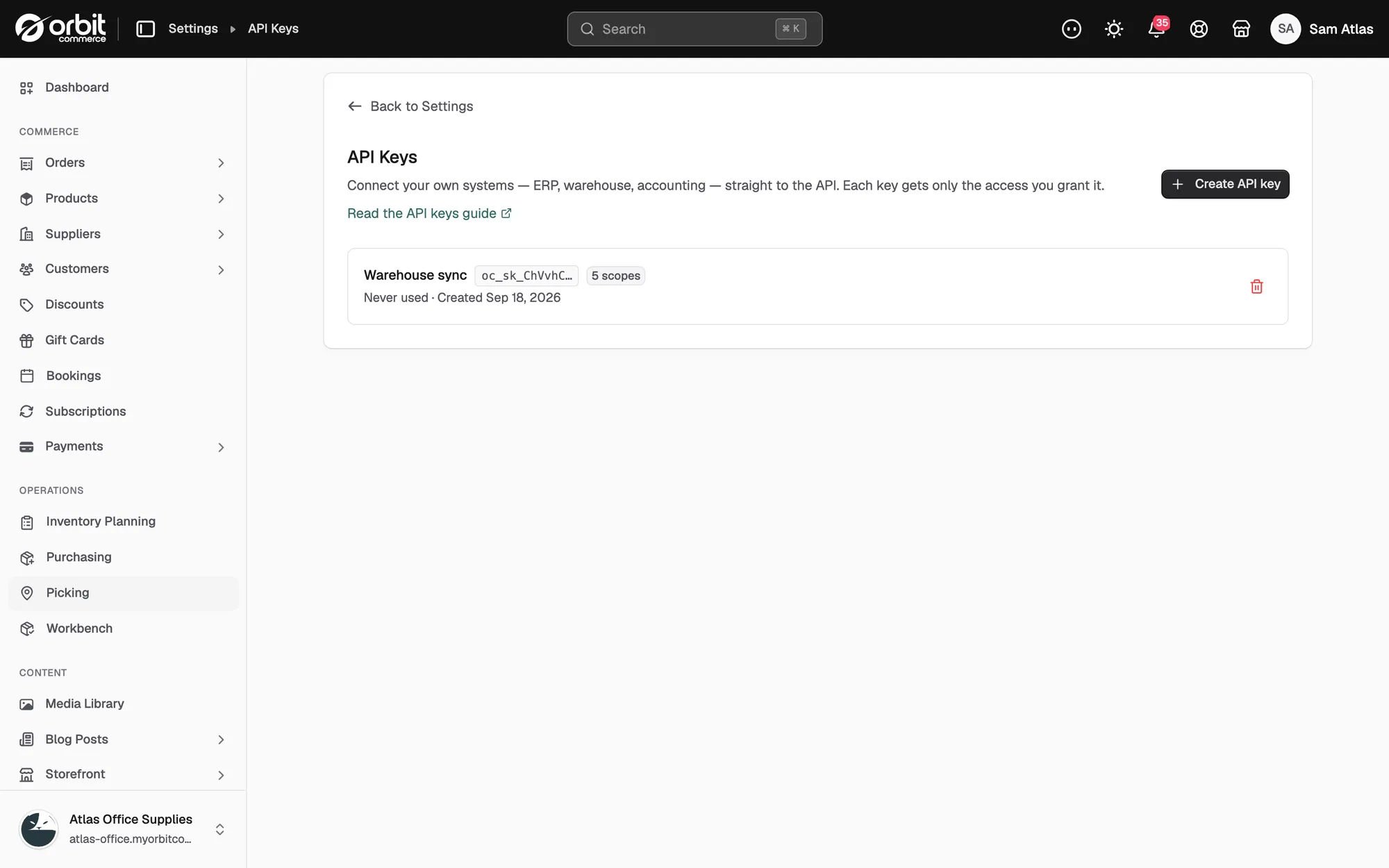The width and height of the screenshot is (1389, 868).
Task: Click the Sam Atlas user name
Action: pos(1341,28)
